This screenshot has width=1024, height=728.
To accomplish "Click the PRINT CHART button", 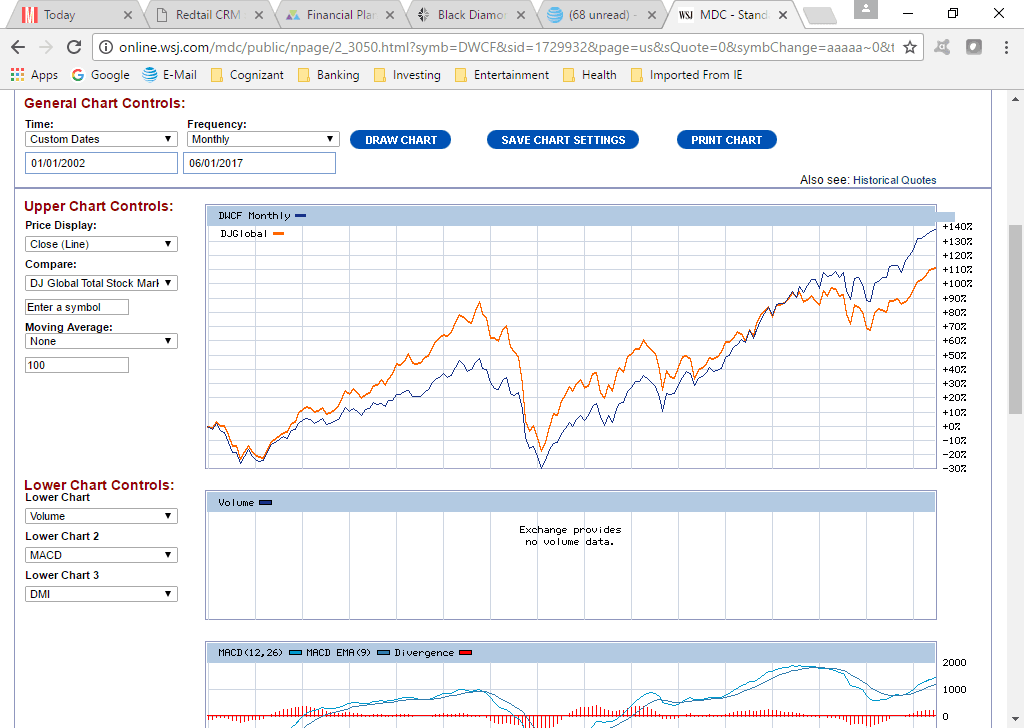I will pos(726,140).
